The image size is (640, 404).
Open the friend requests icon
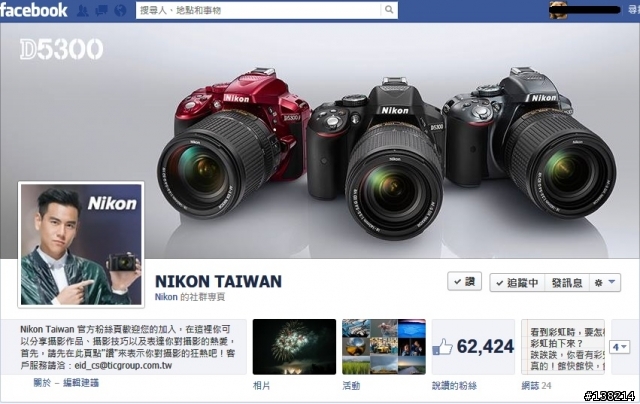pyautogui.click(x=83, y=10)
